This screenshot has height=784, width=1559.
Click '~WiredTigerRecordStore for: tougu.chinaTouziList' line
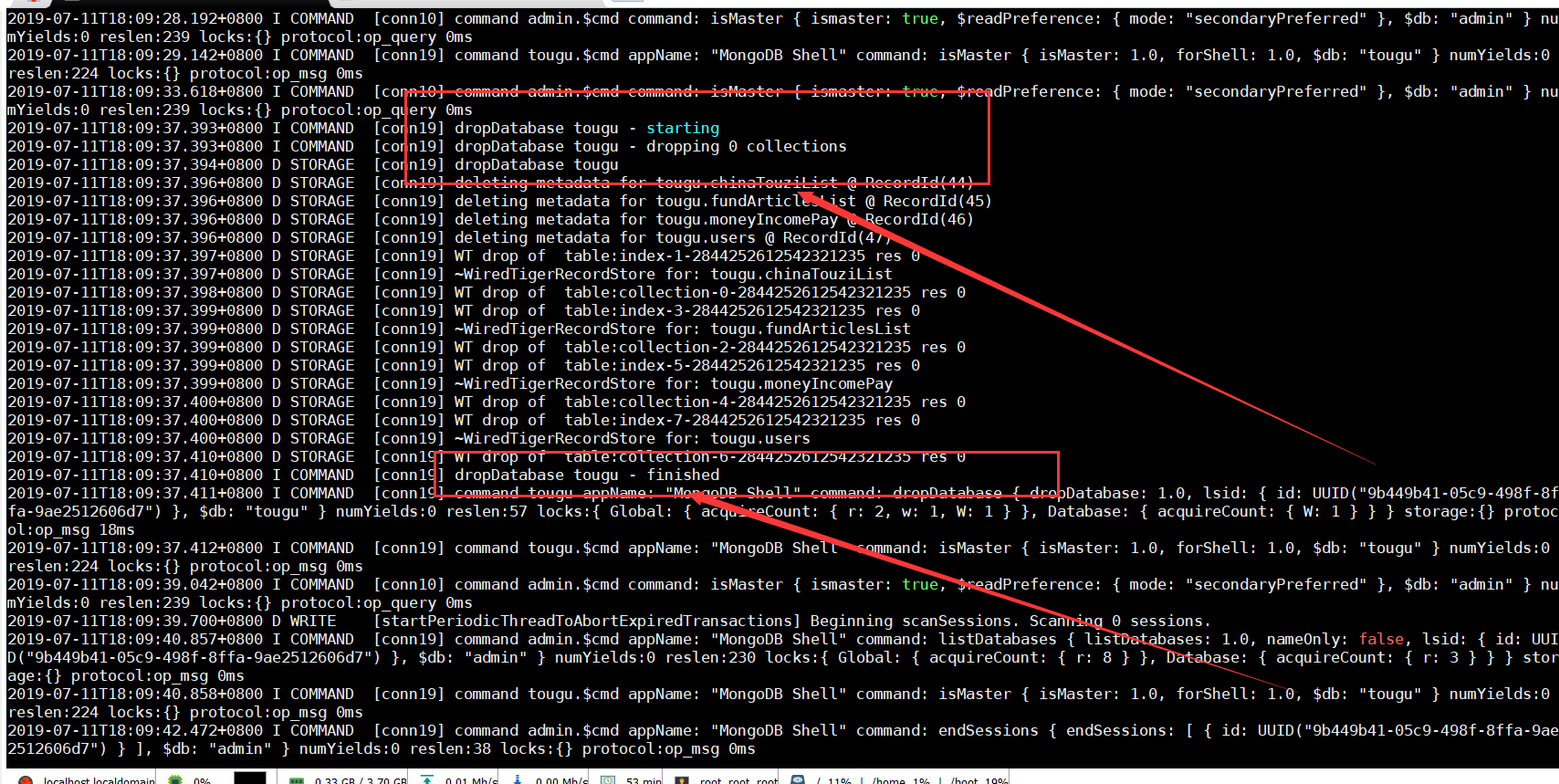674,274
